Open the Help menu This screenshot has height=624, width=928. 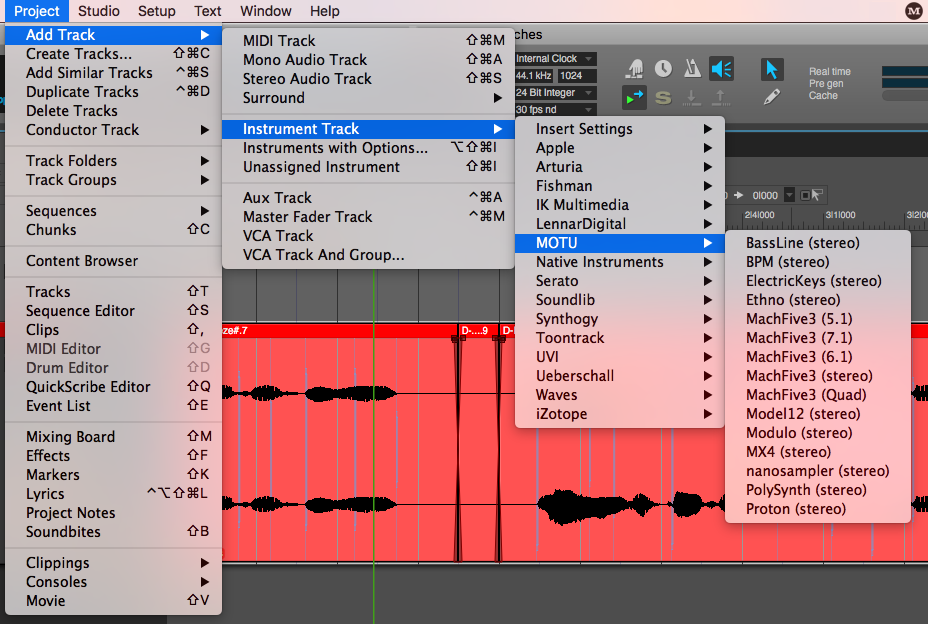pyautogui.click(x=324, y=11)
